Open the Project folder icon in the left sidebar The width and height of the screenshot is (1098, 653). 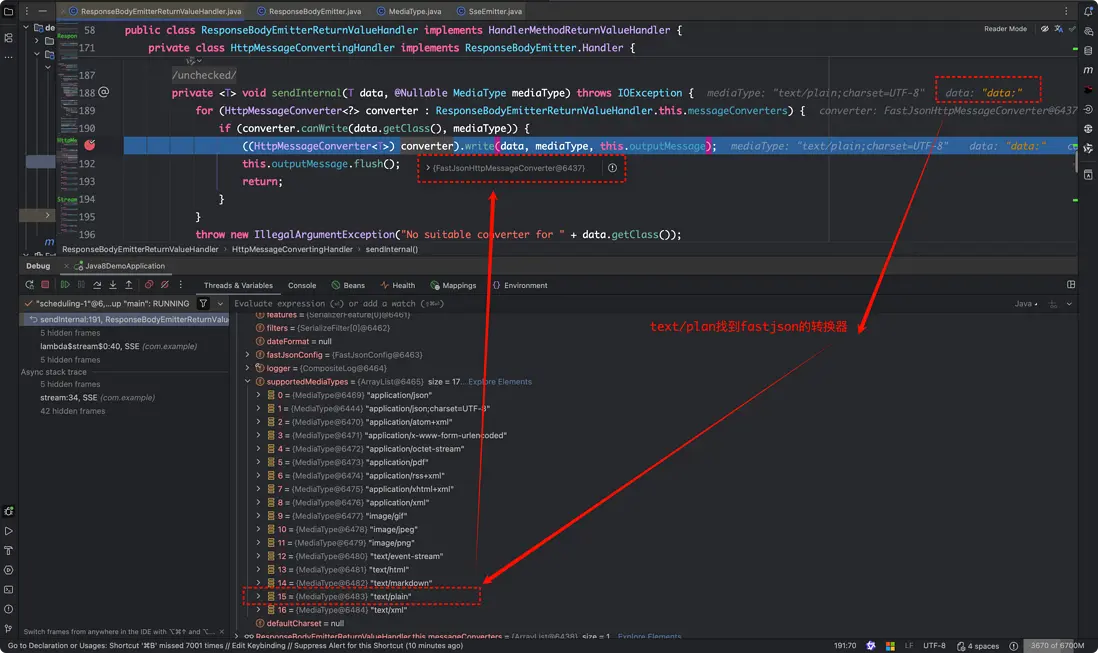8,12
